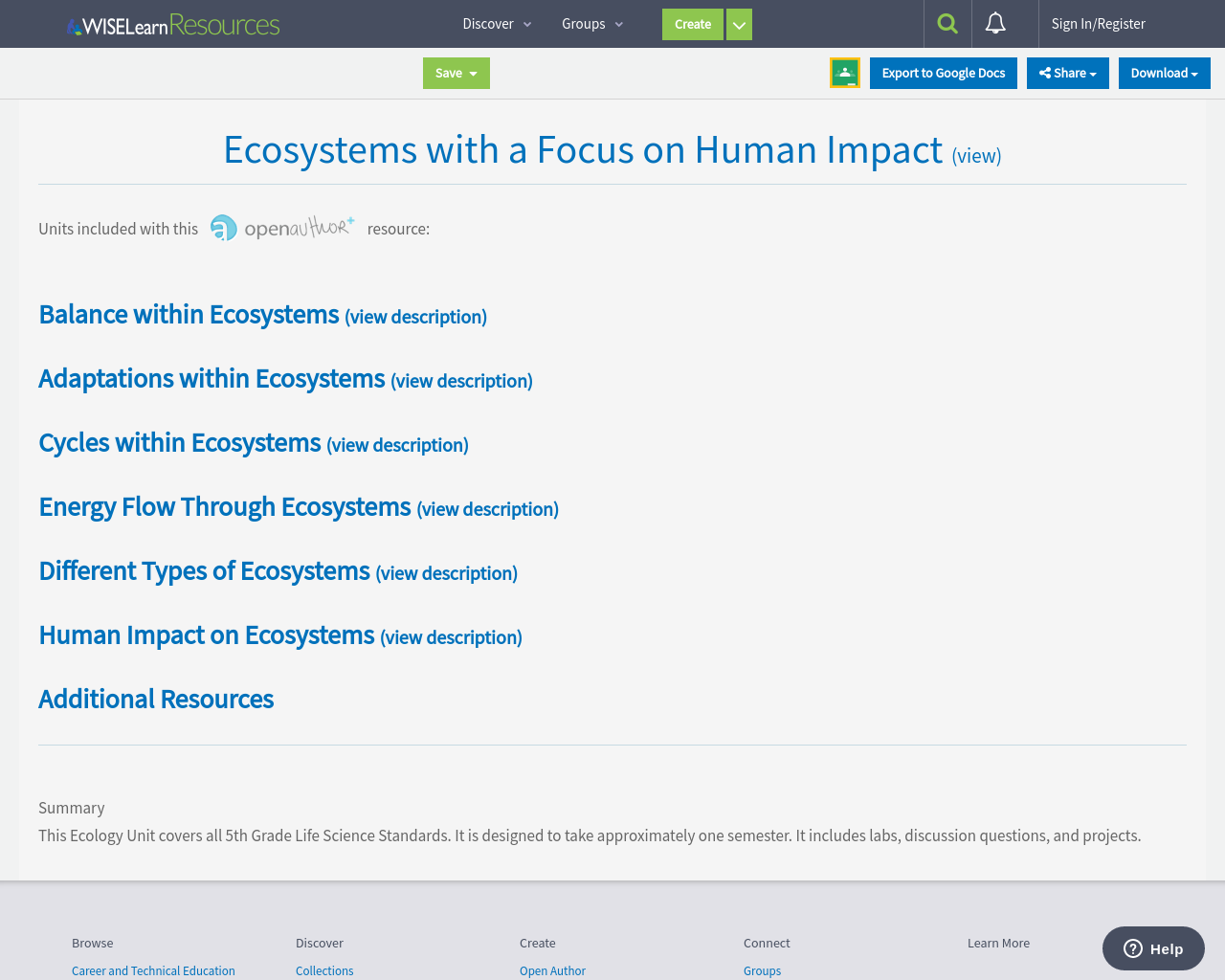Open the Help chat widget
The height and width of the screenshot is (980, 1225).
[x=1152, y=948]
